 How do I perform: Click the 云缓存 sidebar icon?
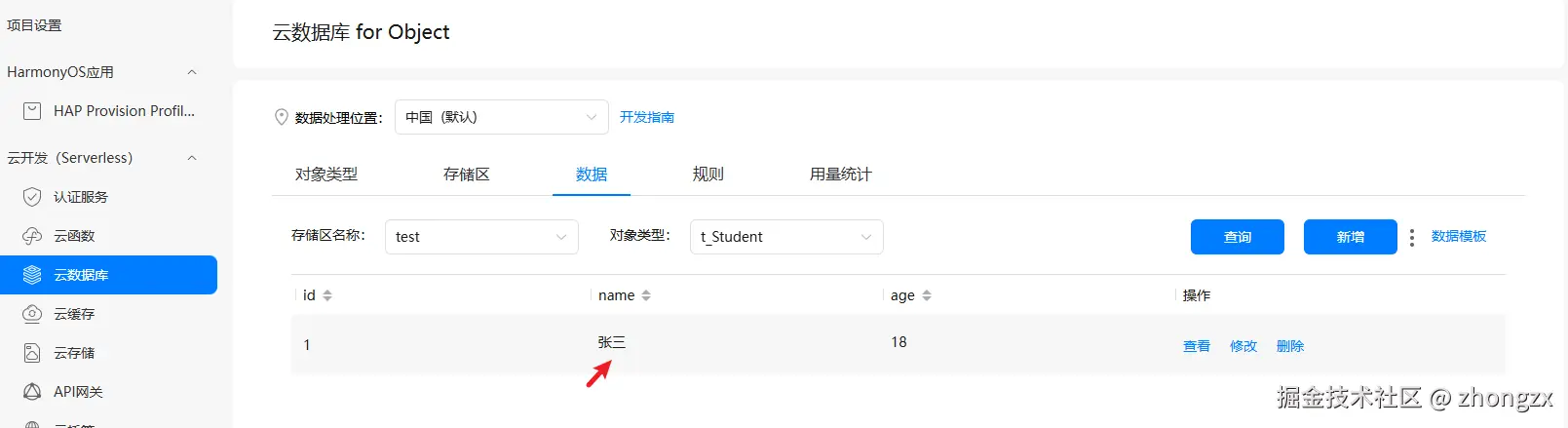pyautogui.click(x=32, y=314)
